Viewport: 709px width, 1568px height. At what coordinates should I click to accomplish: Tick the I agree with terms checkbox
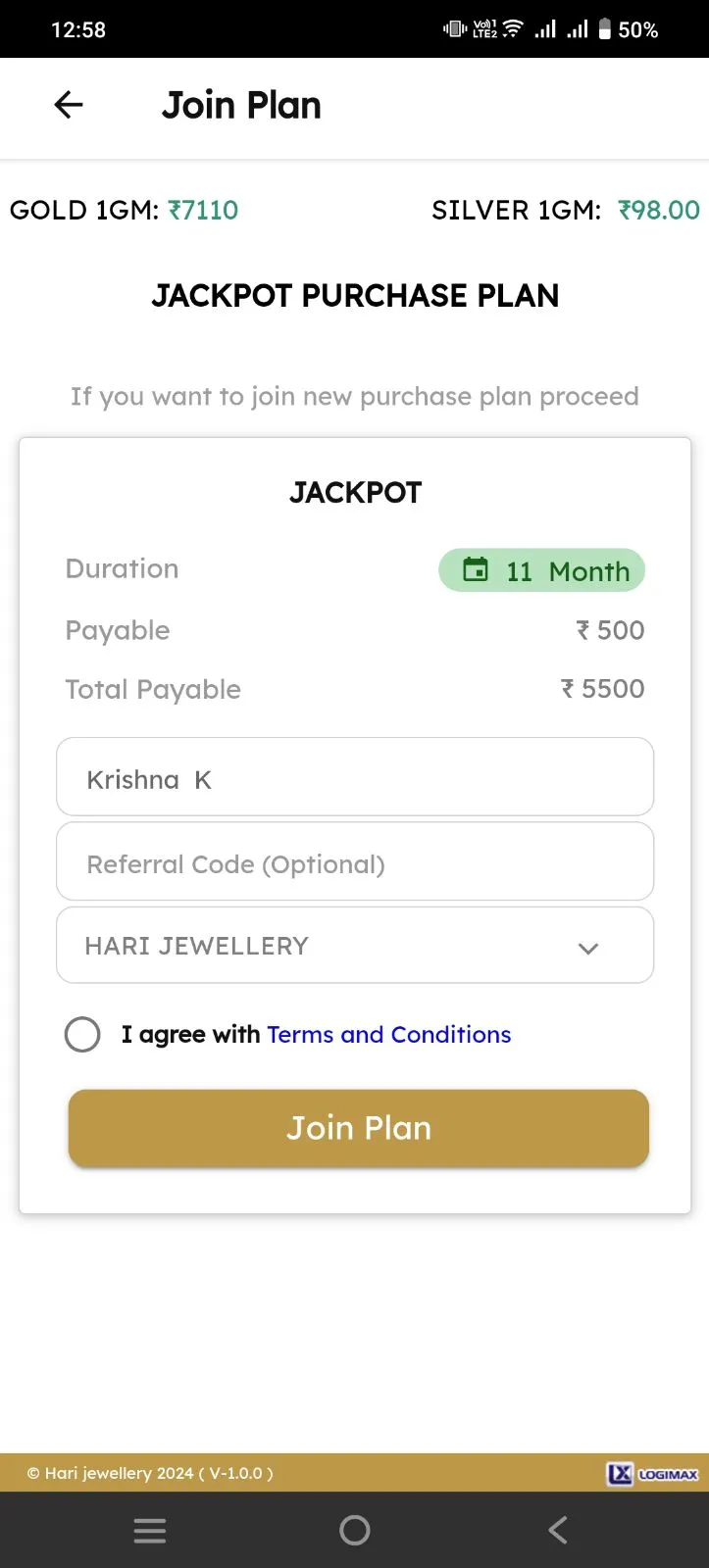coord(82,1034)
